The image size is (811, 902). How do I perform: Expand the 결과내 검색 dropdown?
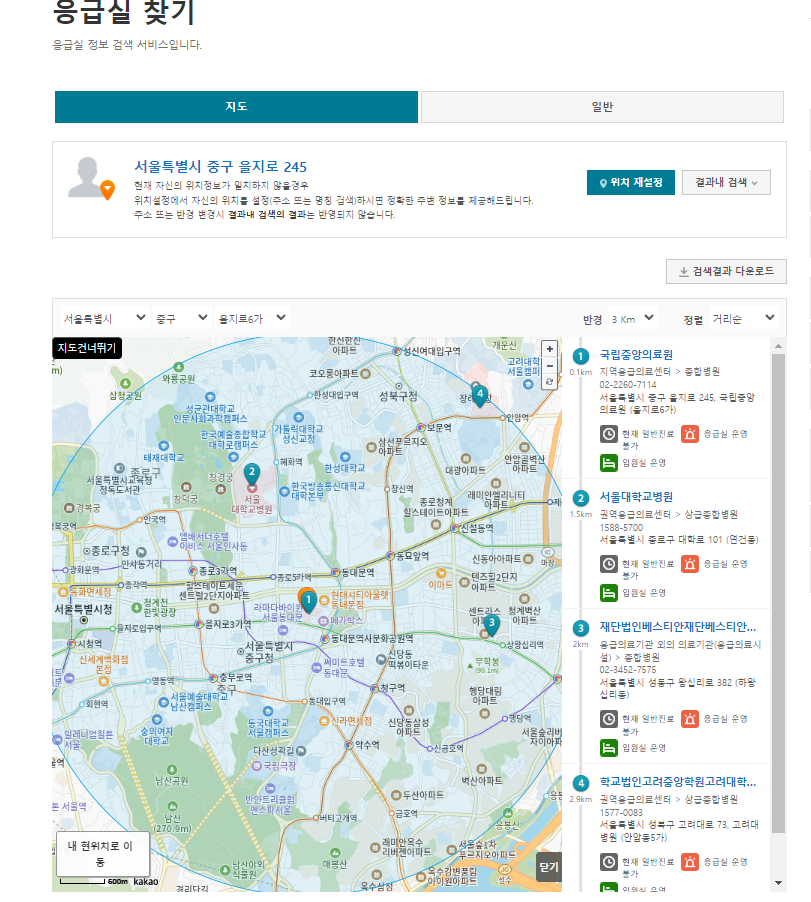click(x=726, y=182)
